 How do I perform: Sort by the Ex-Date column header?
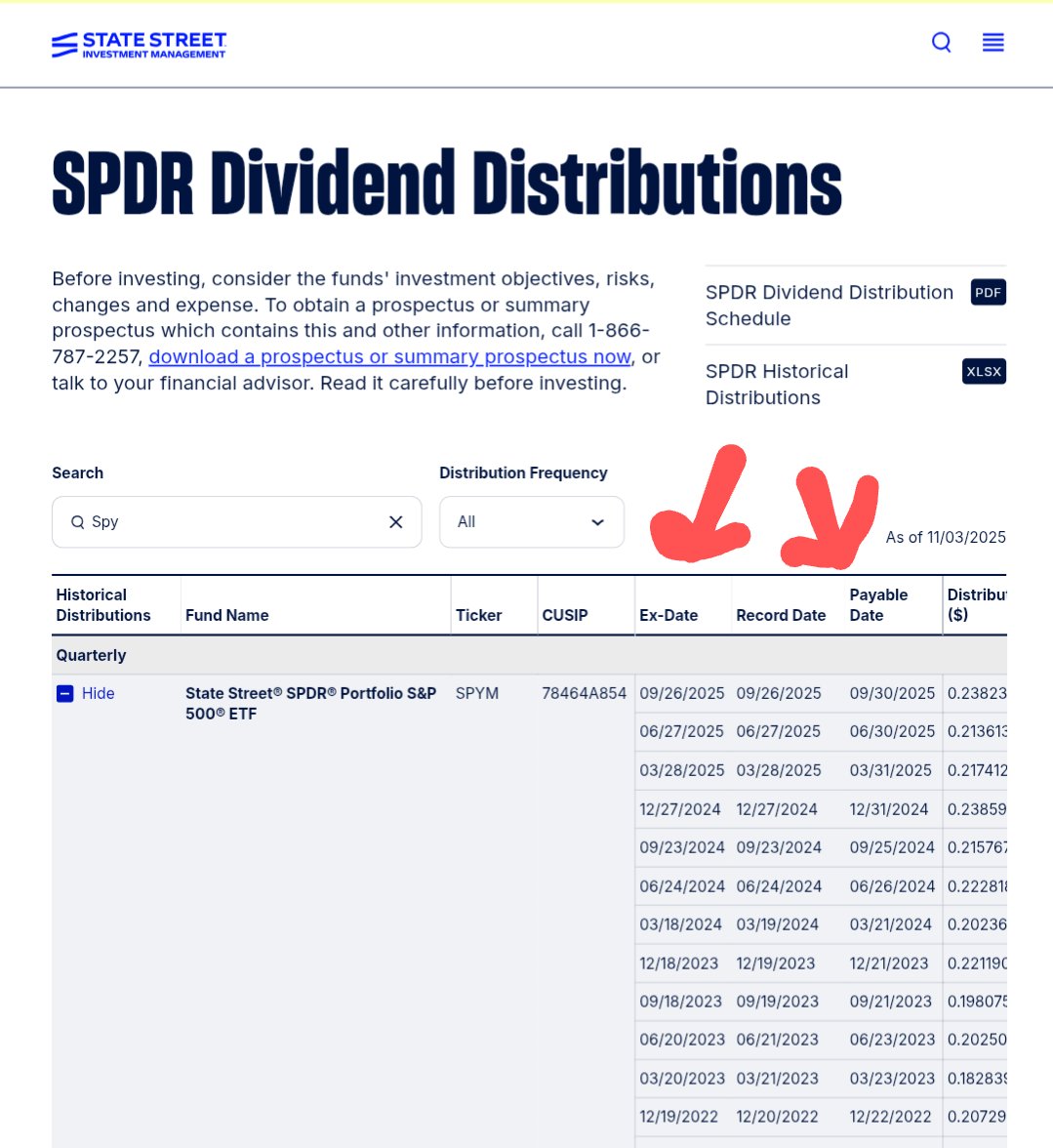coord(668,615)
